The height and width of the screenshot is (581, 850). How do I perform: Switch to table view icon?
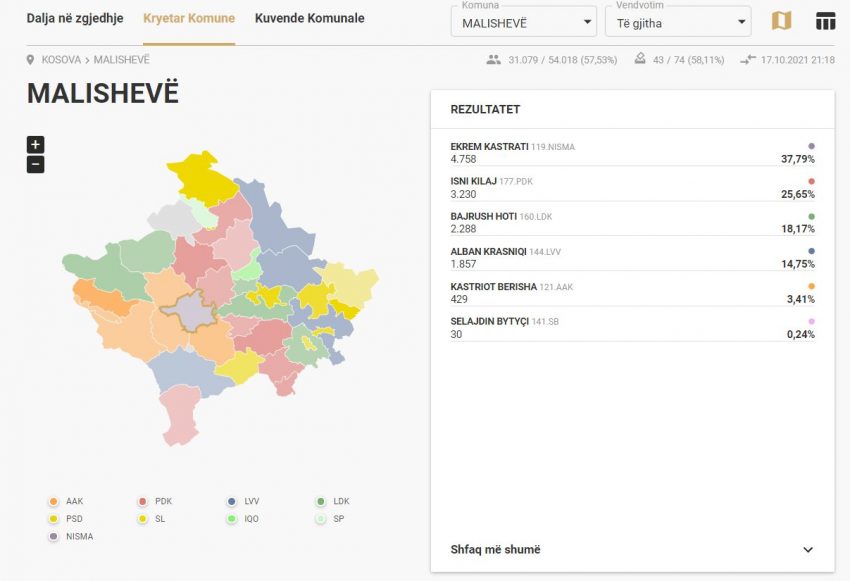[x=825, y=21]
